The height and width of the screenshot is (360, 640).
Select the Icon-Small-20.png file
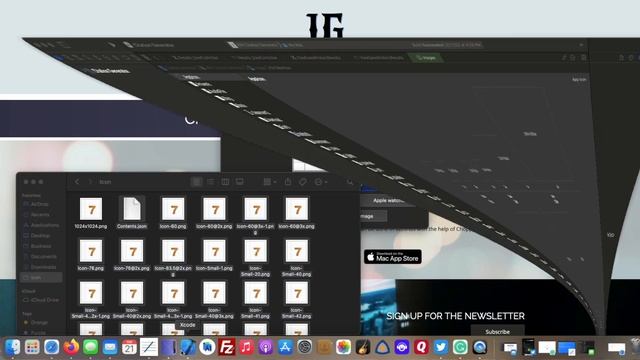(256, 258)
